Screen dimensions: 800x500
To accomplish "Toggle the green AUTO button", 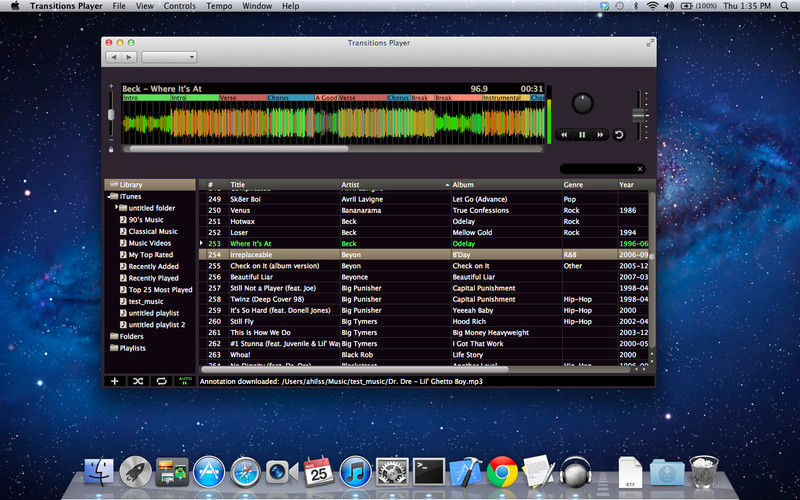I will click(x=185, y=381).
